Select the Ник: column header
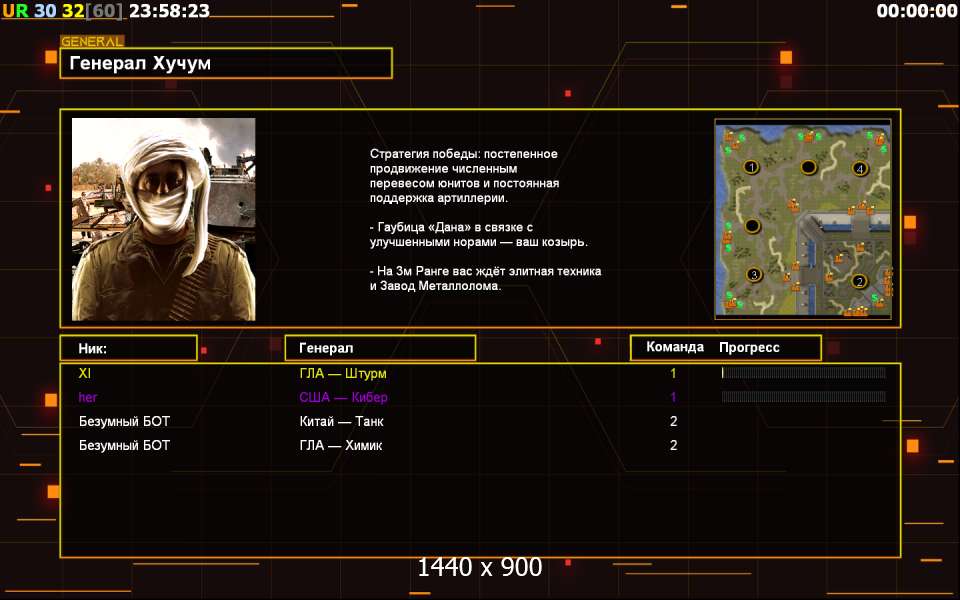The height and width of the screenshot is (600, 960). (x=127, y=348)
